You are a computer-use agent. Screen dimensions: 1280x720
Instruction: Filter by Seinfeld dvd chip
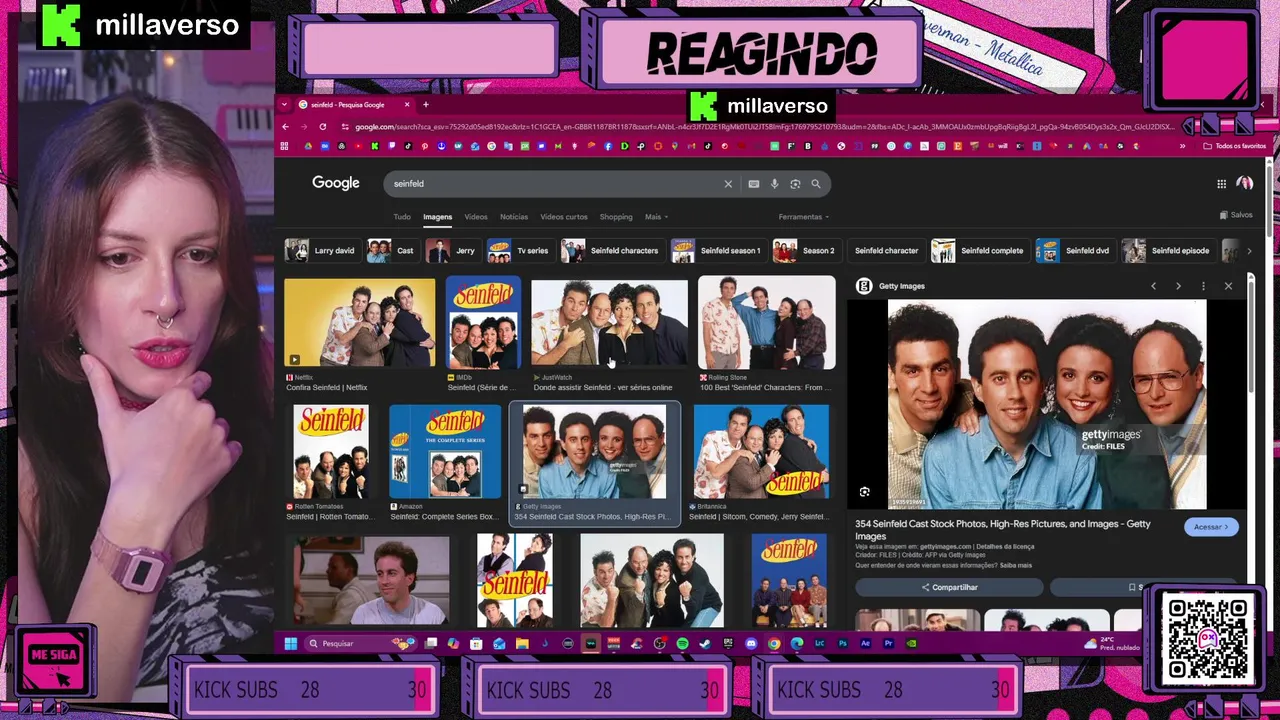[1074, 251]
